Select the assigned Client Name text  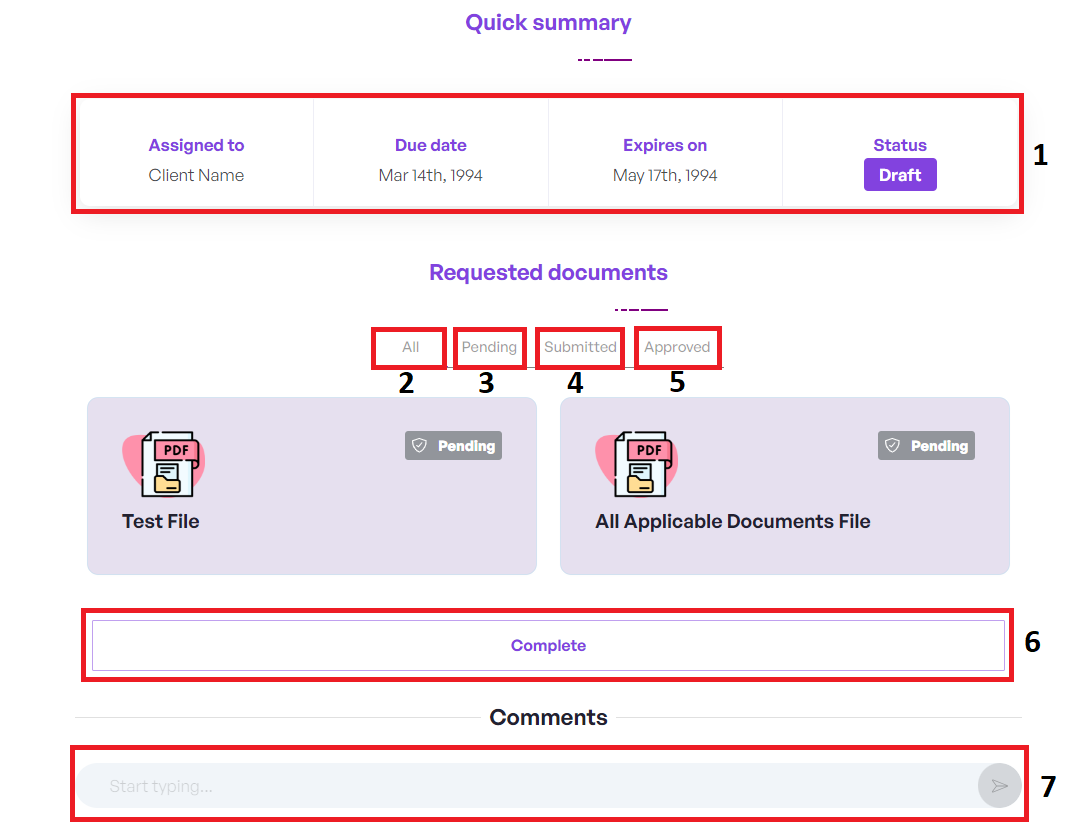[196, 175]
